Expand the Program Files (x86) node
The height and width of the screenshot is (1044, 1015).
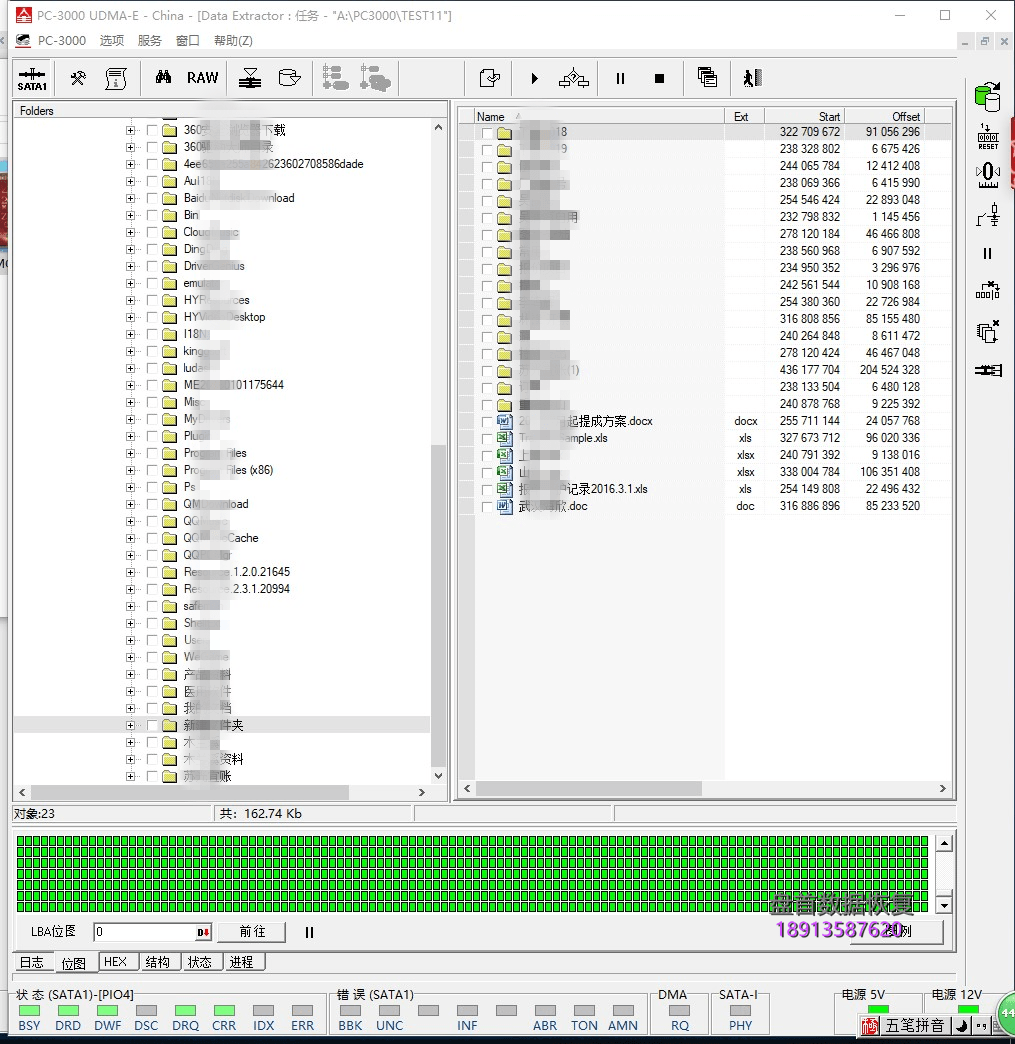(130, 470)
